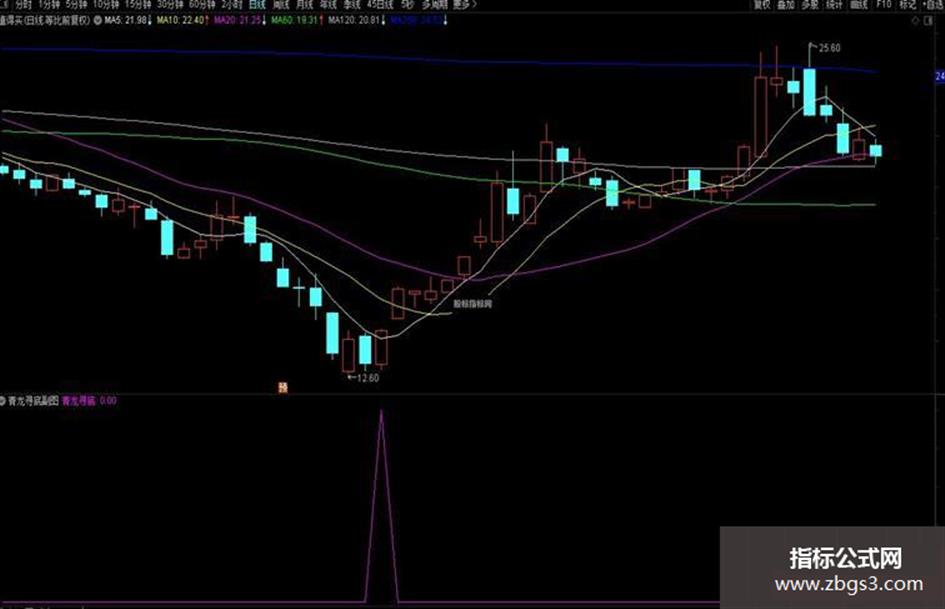Select the 月线 monthly period tab
945x609 pixels.
304,4
